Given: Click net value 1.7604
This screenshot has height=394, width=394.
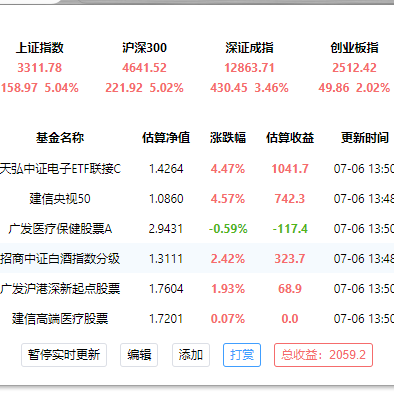Looking at the screenshot, I should coord(166,289).
